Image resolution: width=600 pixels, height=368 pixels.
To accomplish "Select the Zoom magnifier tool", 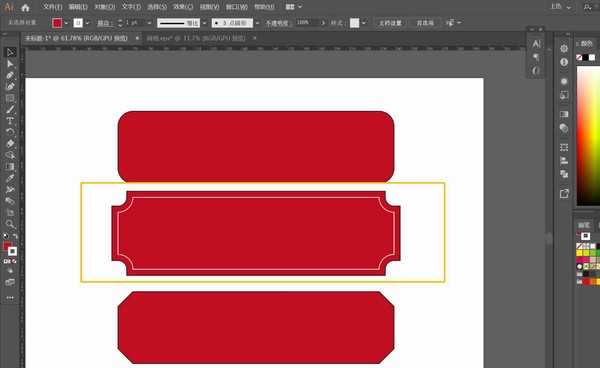I will tap(10, 224).
